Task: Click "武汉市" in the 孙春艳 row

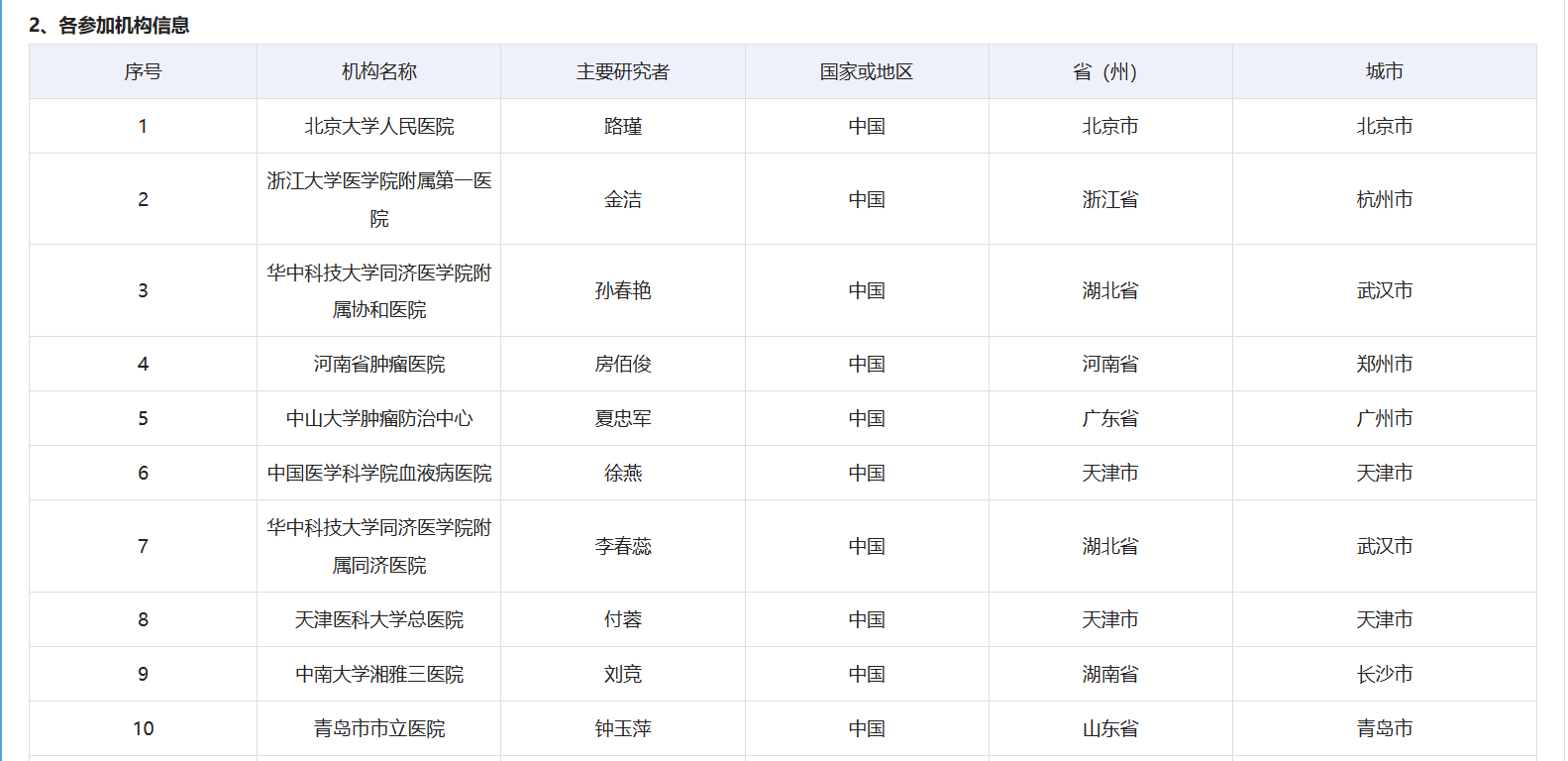Action: [x=1385, y=290]
